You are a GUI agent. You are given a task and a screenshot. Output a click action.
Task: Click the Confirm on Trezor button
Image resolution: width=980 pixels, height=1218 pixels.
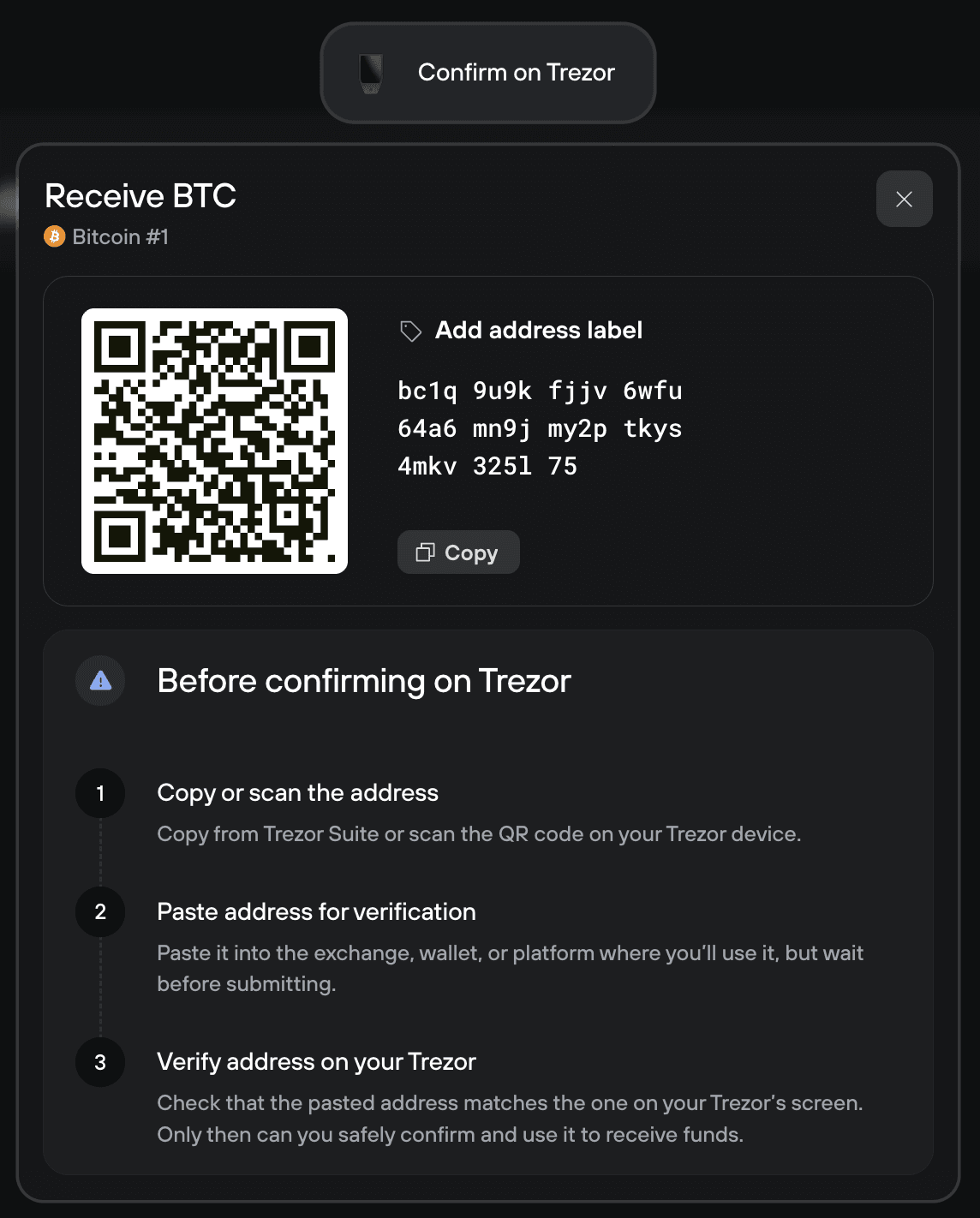pos(487,72)
